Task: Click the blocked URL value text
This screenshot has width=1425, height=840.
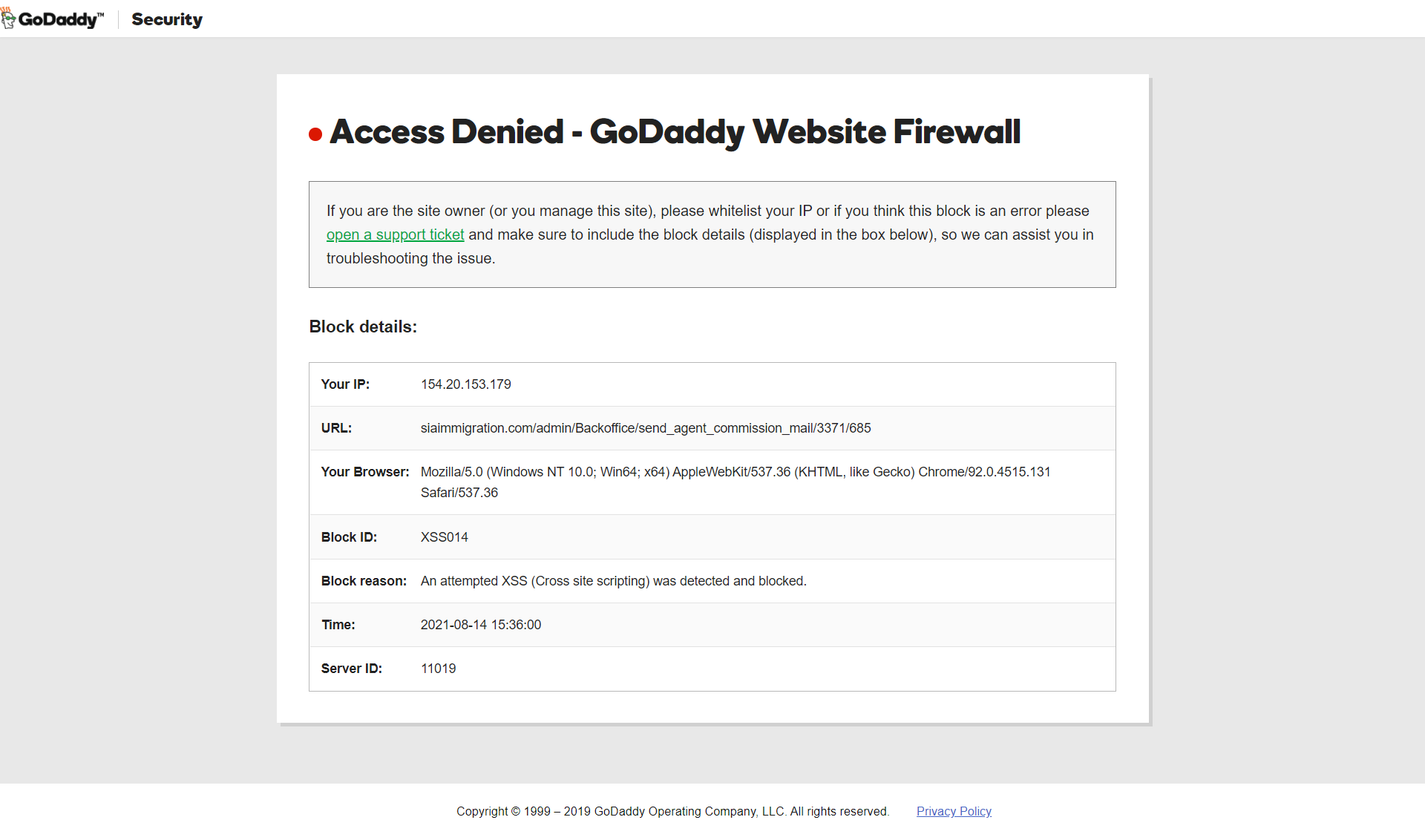Action: 646,428
